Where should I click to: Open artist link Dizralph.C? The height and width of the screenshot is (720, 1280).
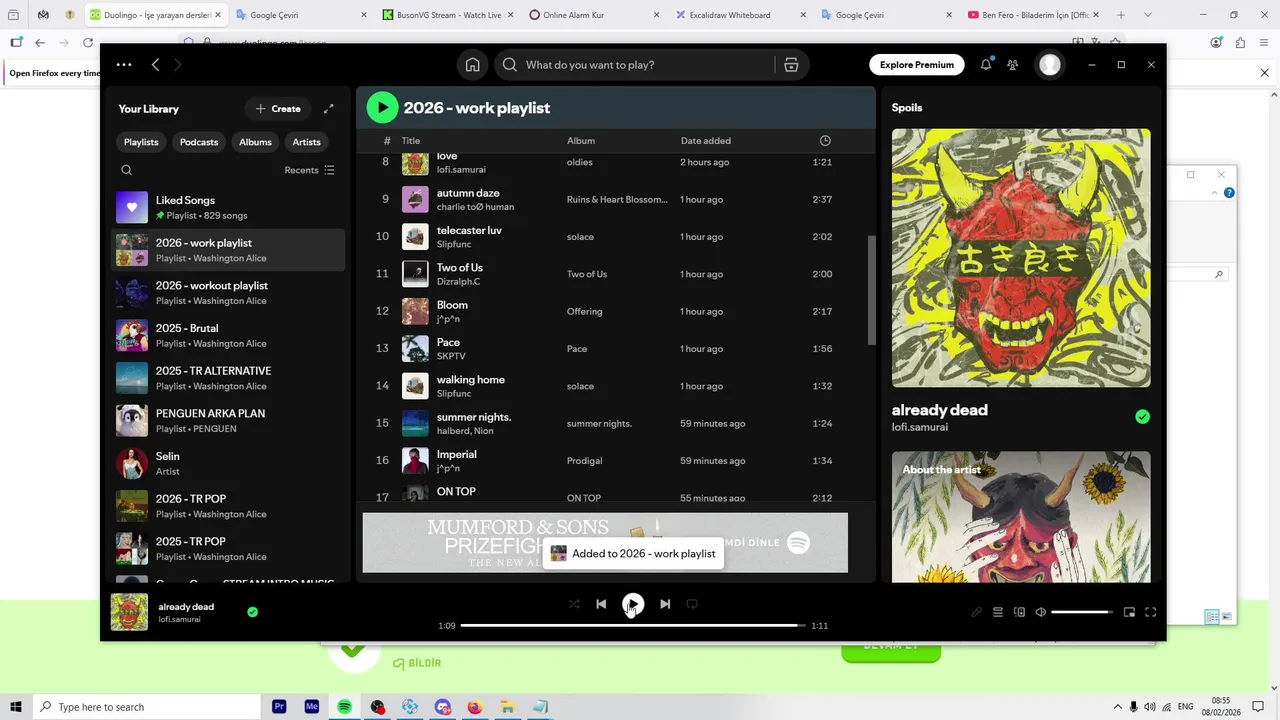(459, 282)
